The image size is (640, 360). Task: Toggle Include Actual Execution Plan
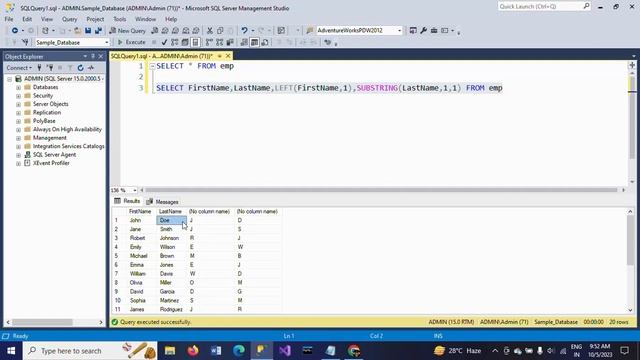(209, 42)
